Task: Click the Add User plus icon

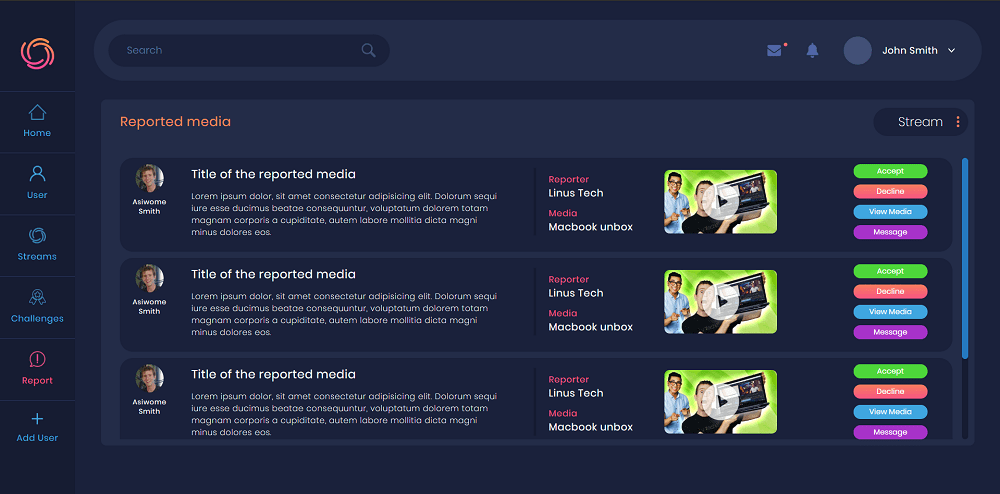Action: click(37, 419)
